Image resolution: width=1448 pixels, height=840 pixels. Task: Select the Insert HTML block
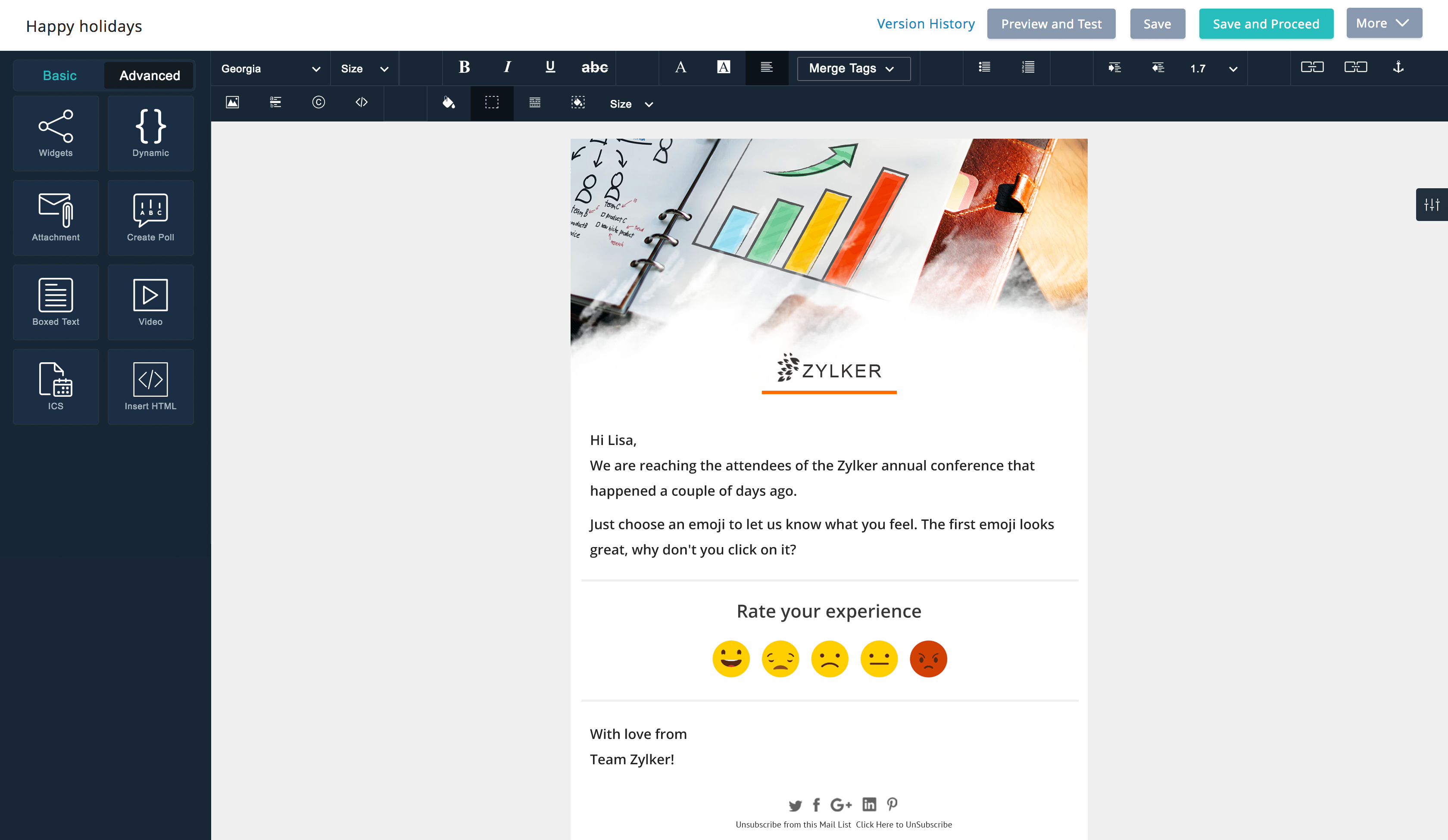[150, 387]
